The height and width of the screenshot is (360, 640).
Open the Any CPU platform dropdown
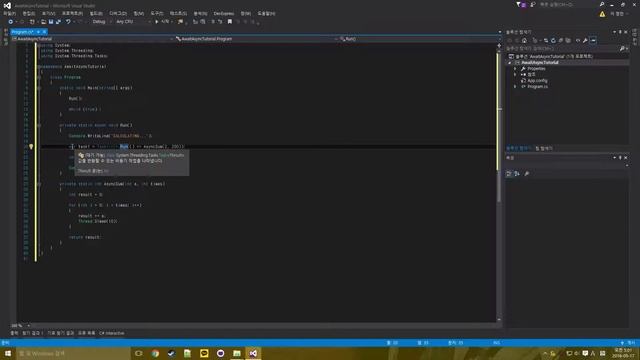[x=133, y=22]
